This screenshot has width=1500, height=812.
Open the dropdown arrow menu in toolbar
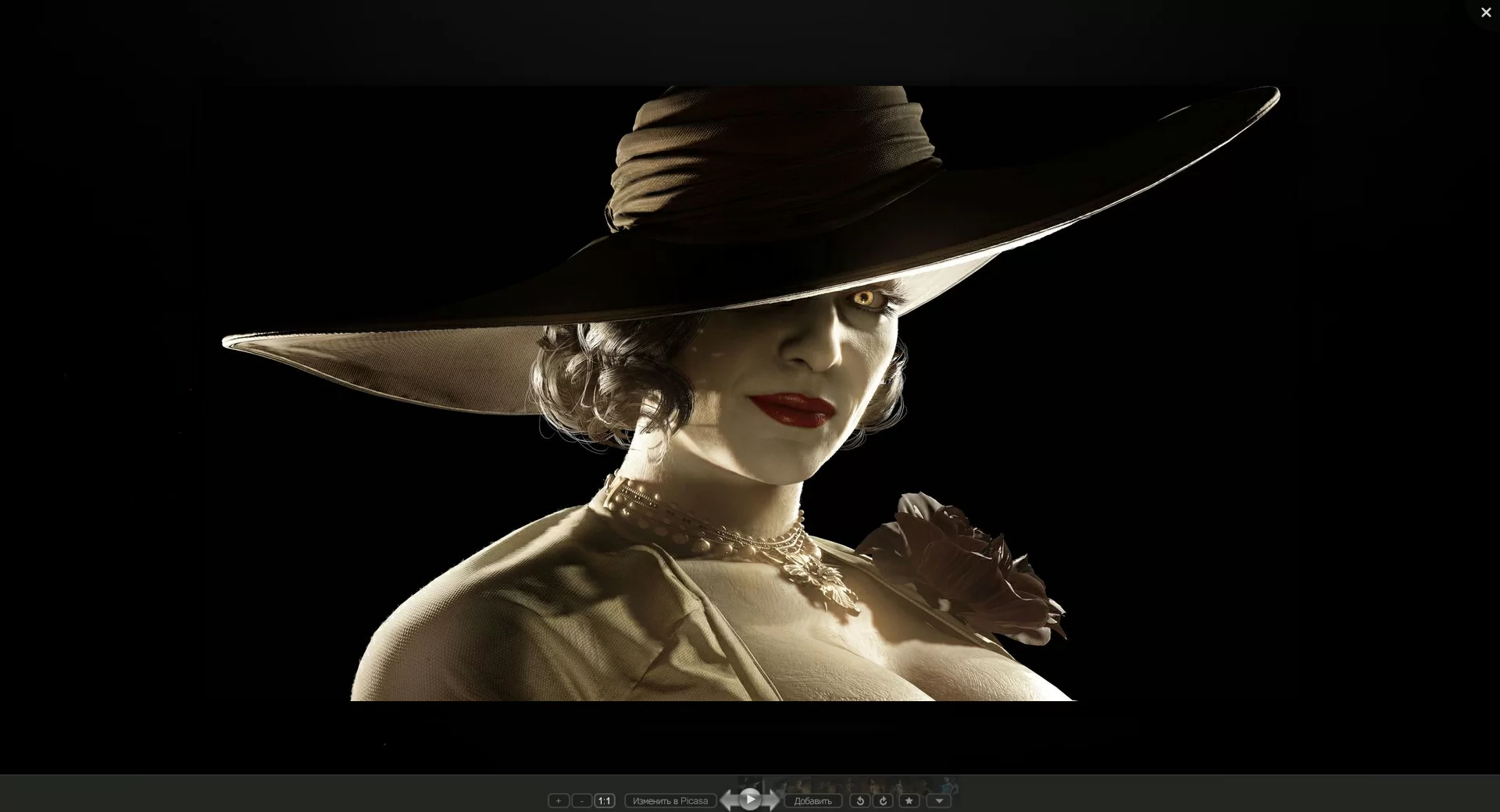[939, 800]
